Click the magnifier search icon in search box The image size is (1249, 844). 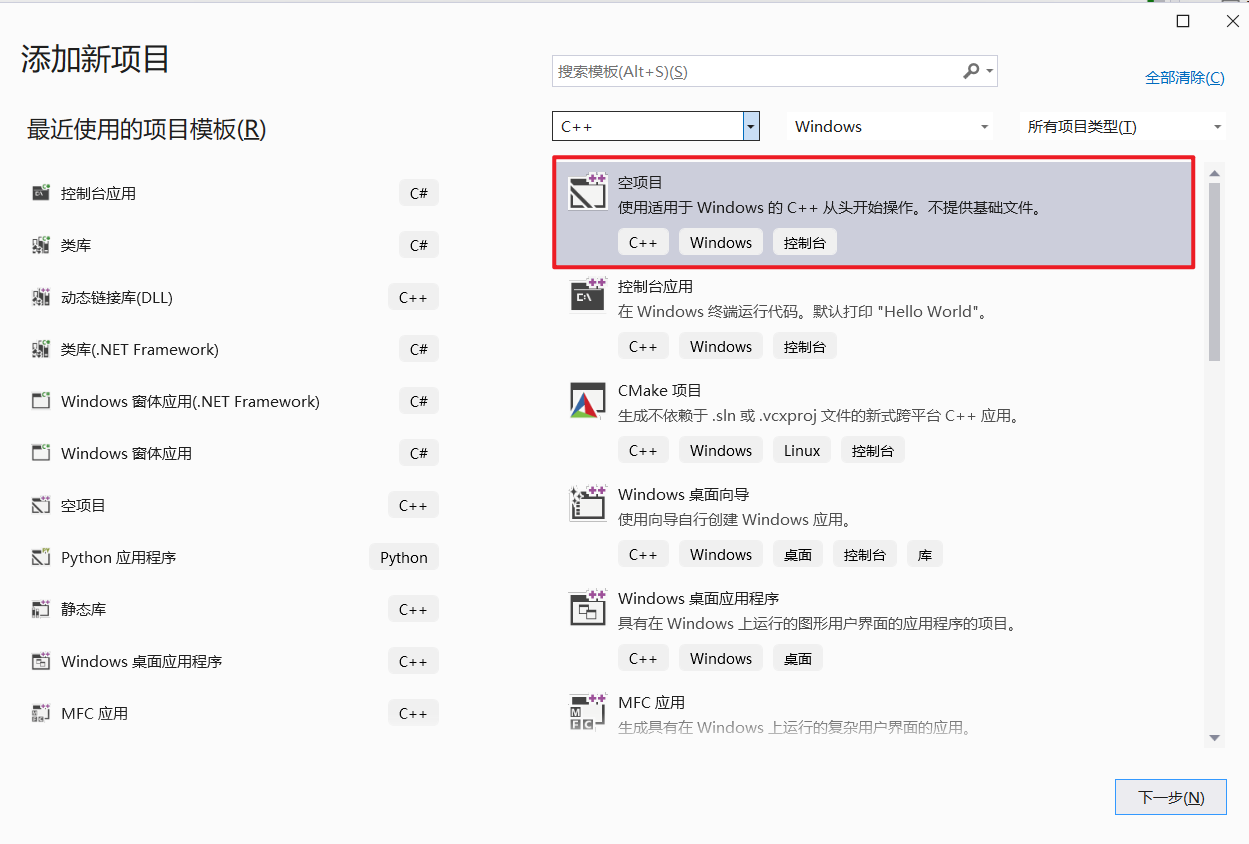[x=971, y=71]
